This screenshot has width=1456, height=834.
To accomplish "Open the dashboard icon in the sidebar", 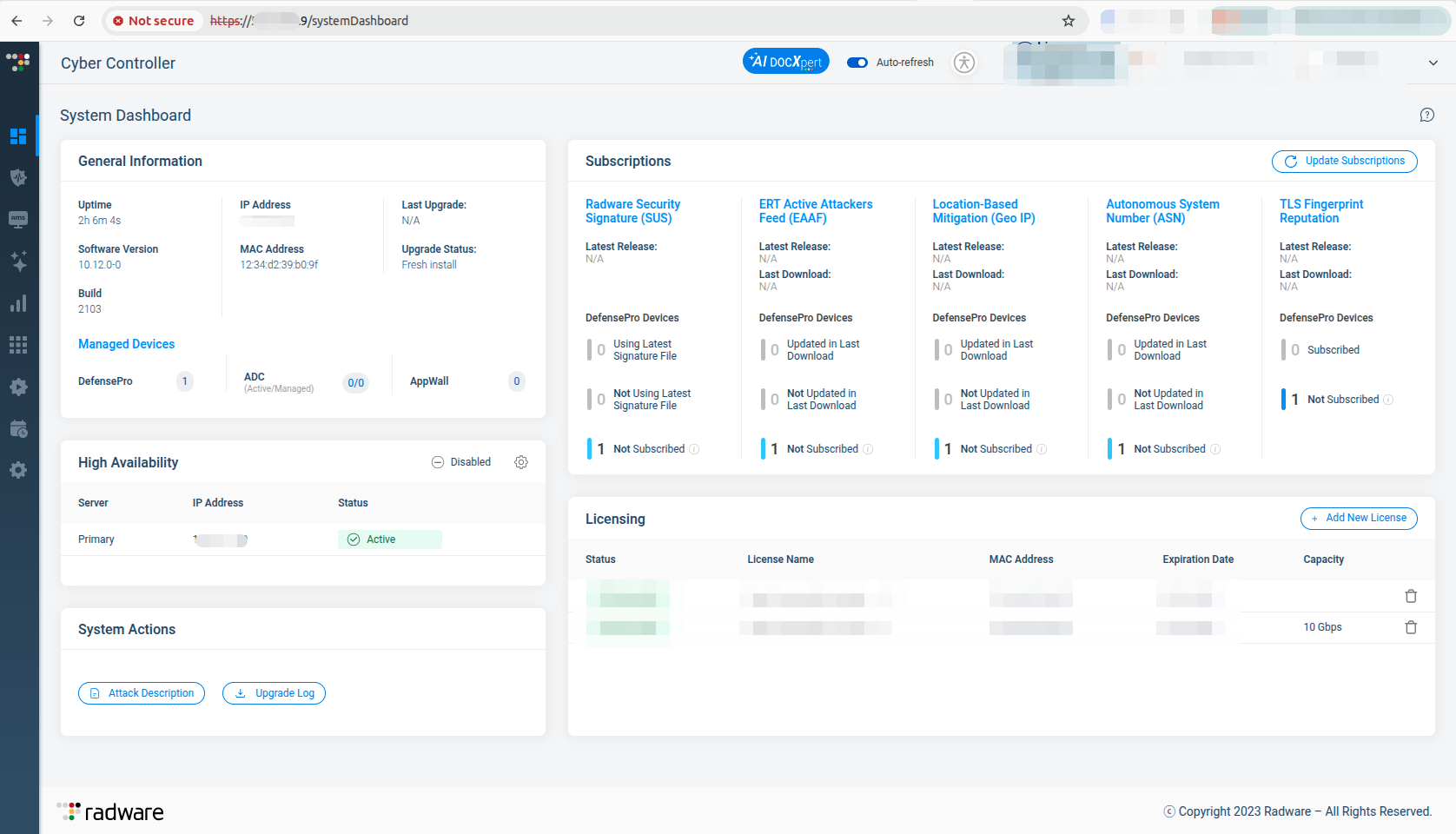I will (x=18, y=136).
